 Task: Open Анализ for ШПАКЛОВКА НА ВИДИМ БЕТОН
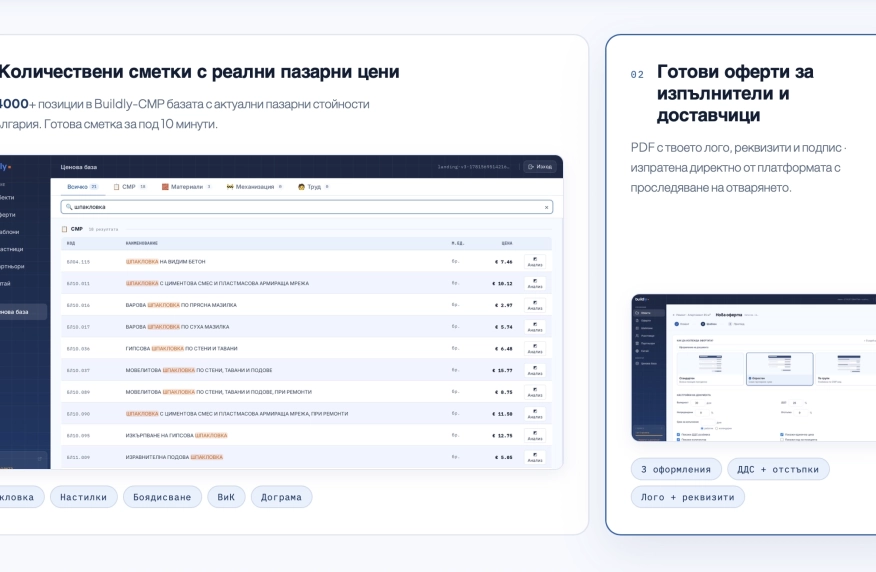[535, 261]
